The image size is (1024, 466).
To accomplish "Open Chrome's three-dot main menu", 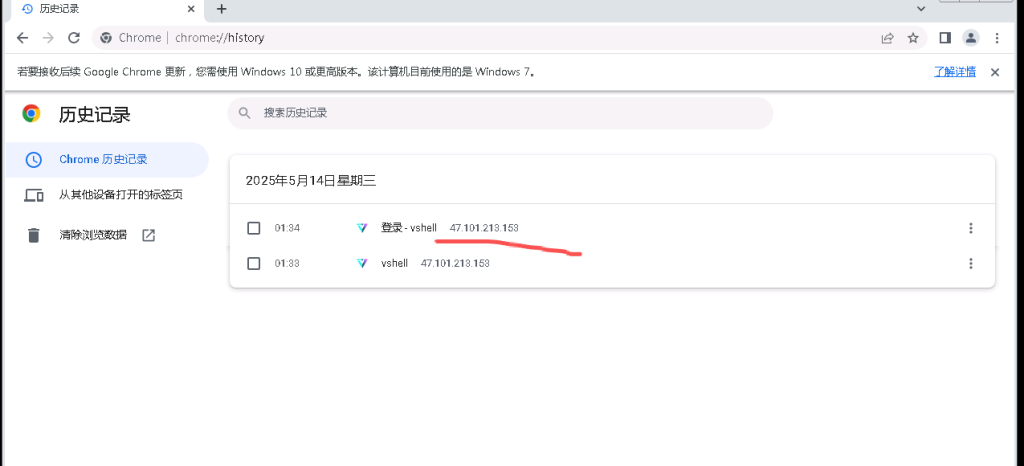I will [997, 38].
